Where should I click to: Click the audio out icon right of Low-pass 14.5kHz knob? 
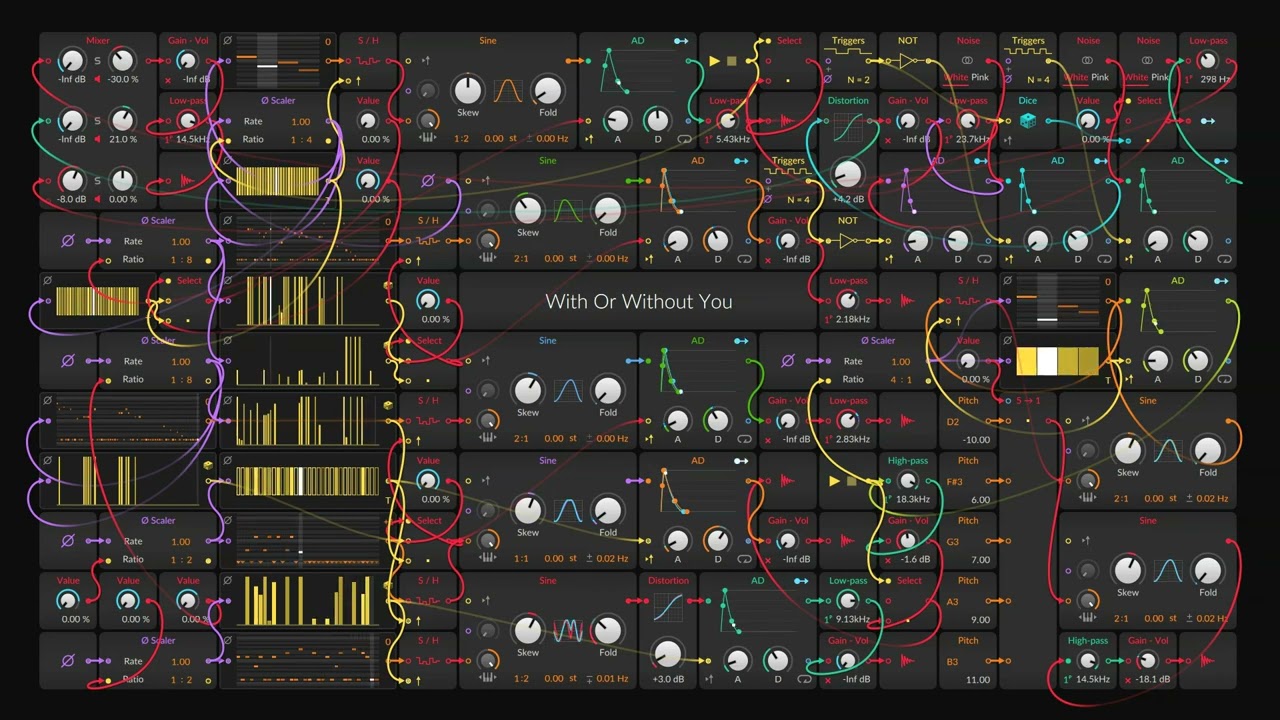tap(188, 181)
